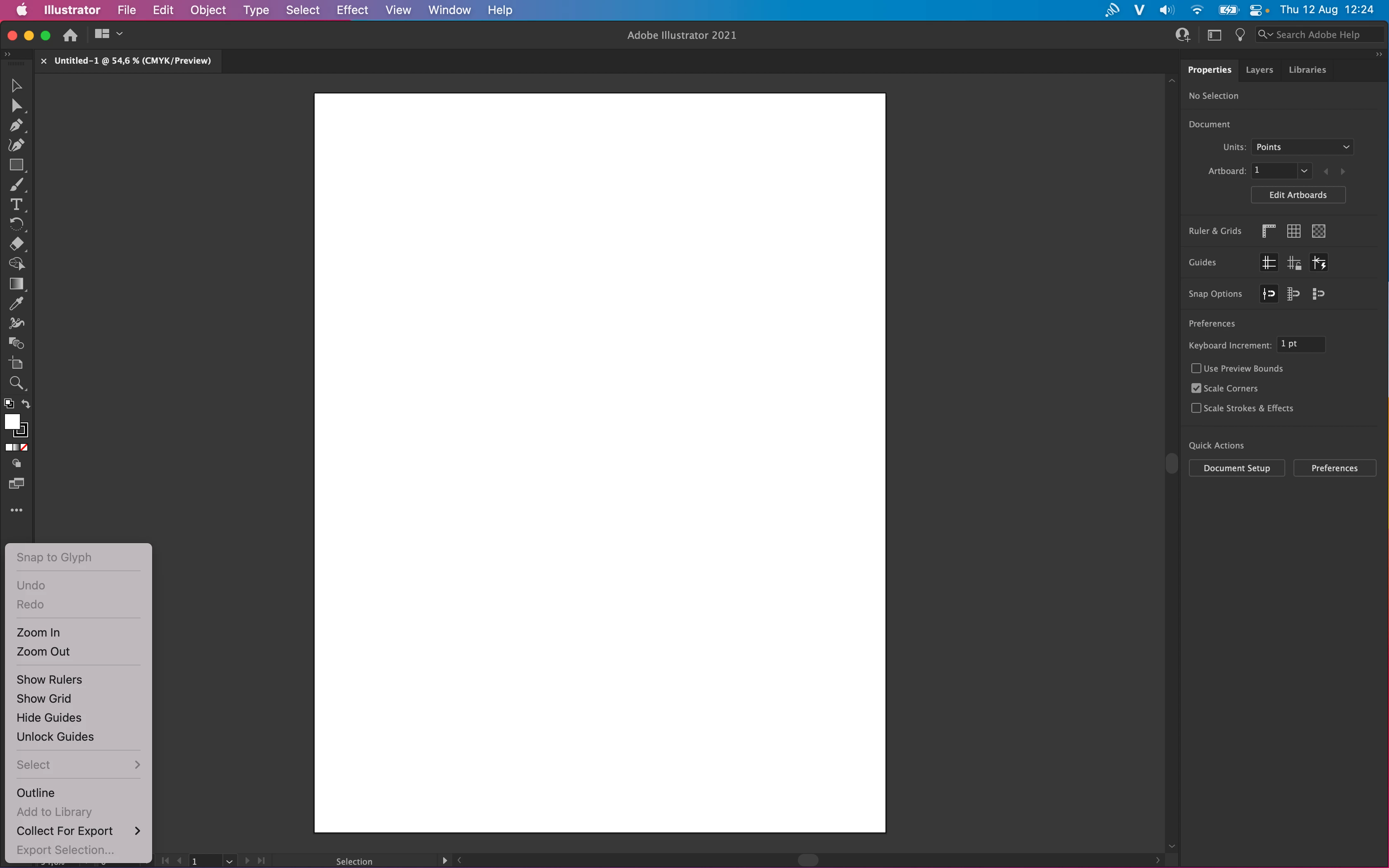Switch to the Layers tab
The height and width of the screenshot is (868, 1389).
1259,69
